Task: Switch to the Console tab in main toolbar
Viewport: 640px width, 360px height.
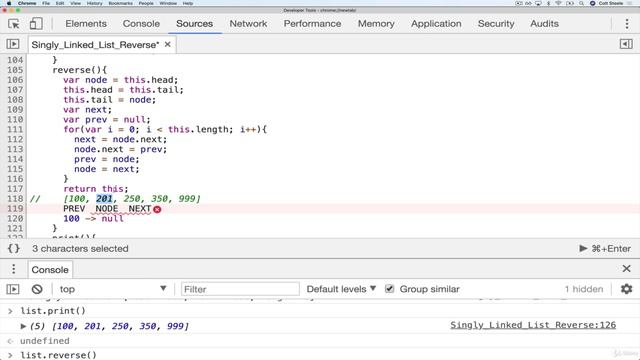Action: point(141,24)
